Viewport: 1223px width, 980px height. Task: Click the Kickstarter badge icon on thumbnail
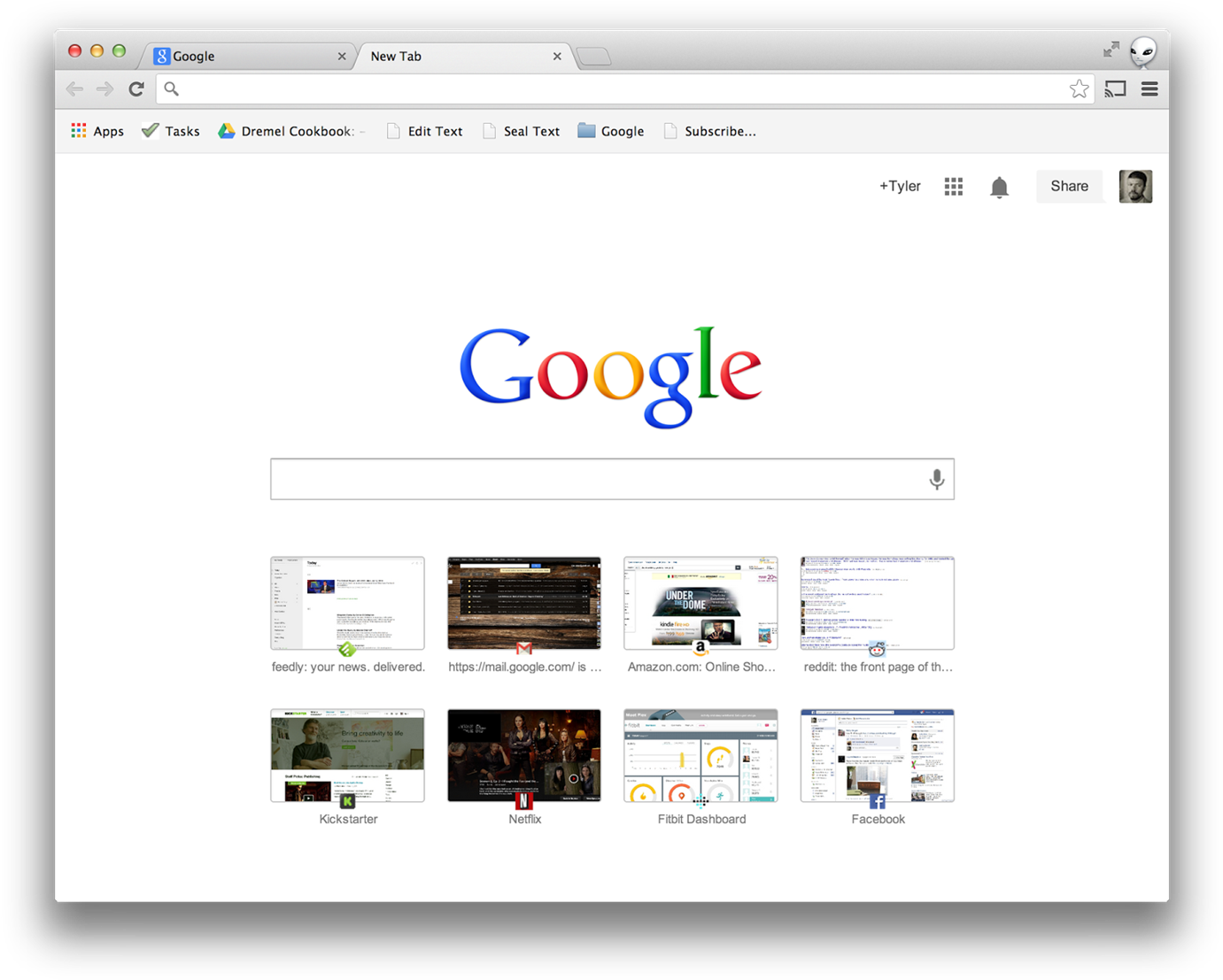pos(348,801)
